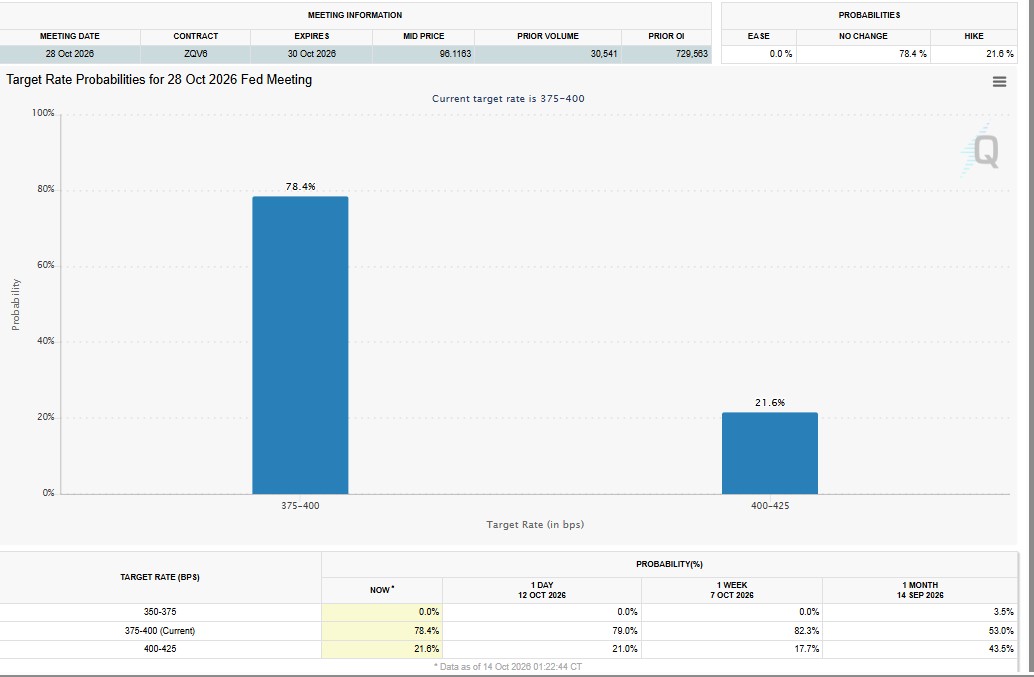Click contract cell ZQV6
This screenshot has height=677, width=1034.
[x=195, y=54]
